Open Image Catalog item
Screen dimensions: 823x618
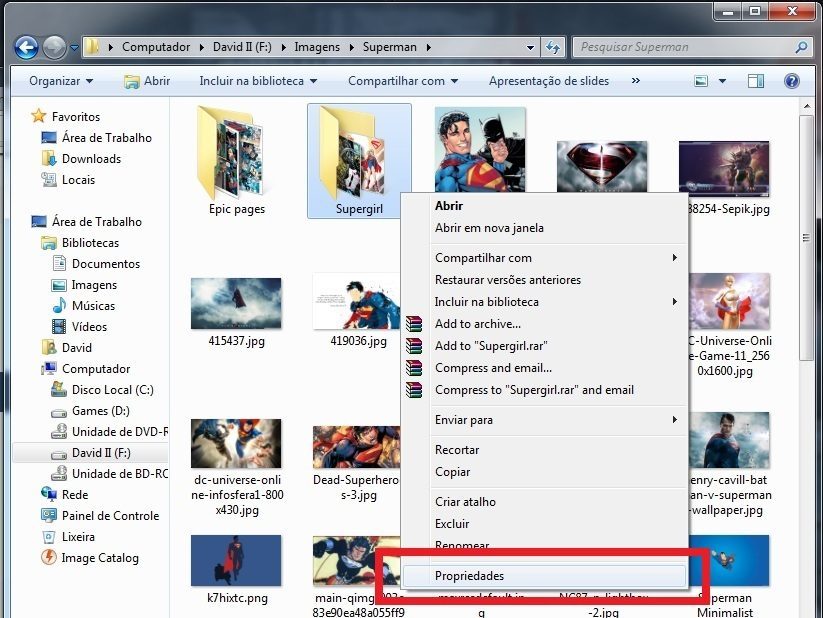click(100, 558)
